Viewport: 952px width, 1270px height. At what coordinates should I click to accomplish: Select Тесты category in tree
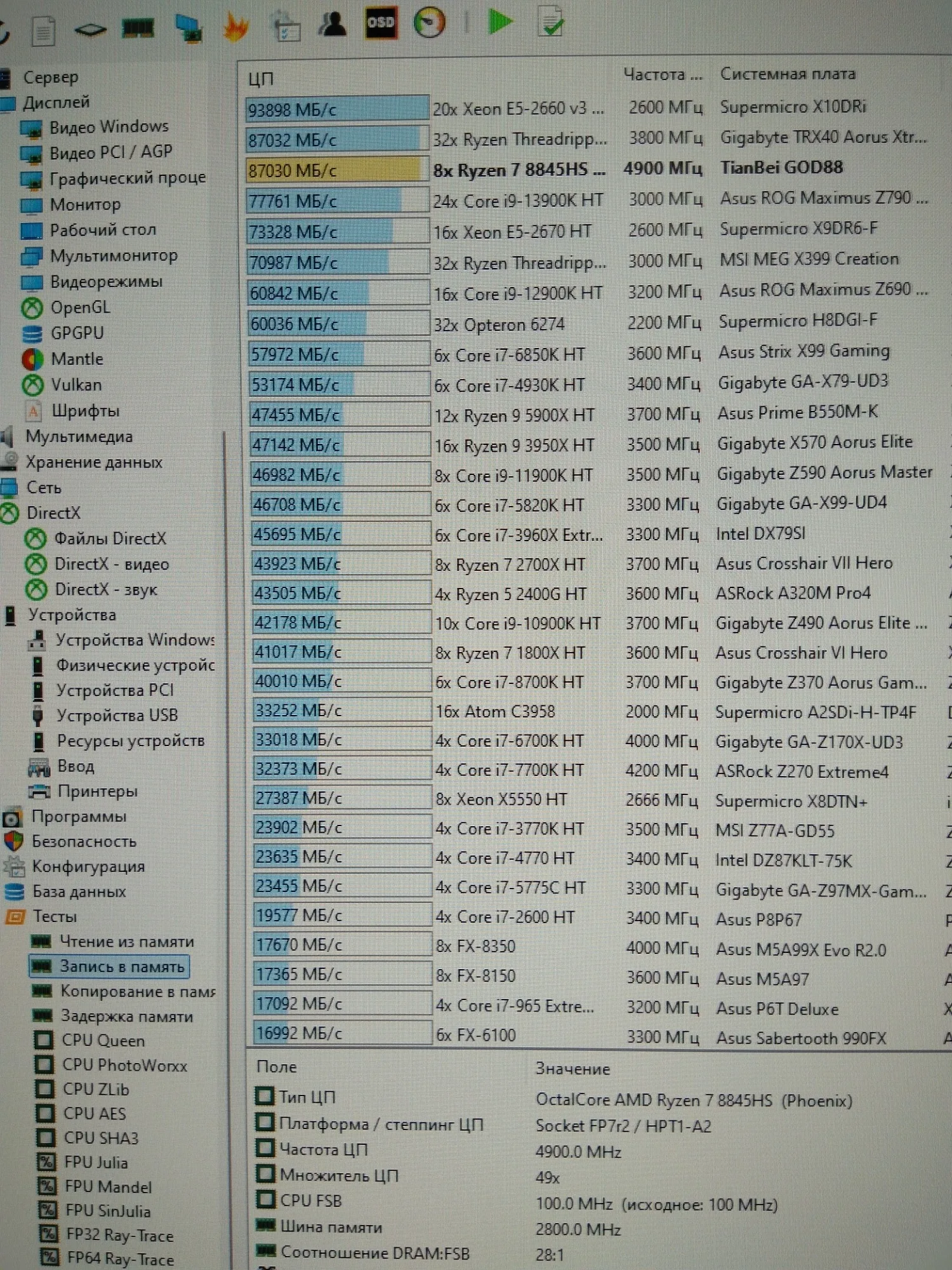(x=55, y=917)
